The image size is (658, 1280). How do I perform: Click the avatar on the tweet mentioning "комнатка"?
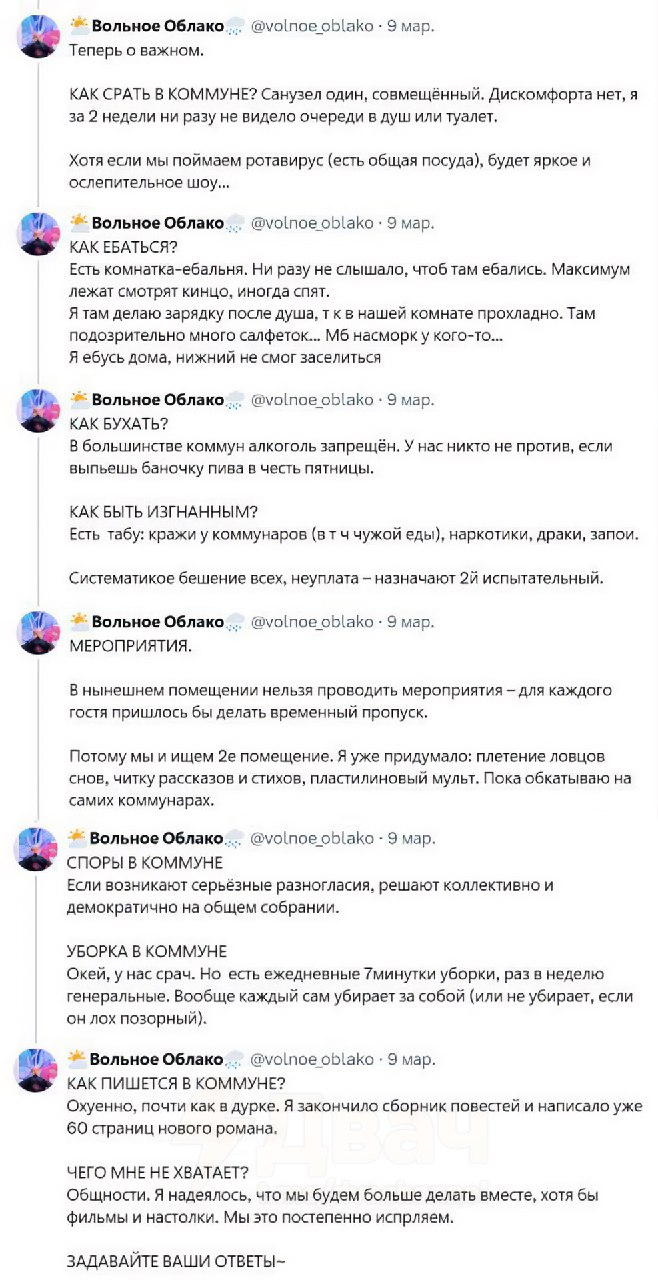click(39, 234)
